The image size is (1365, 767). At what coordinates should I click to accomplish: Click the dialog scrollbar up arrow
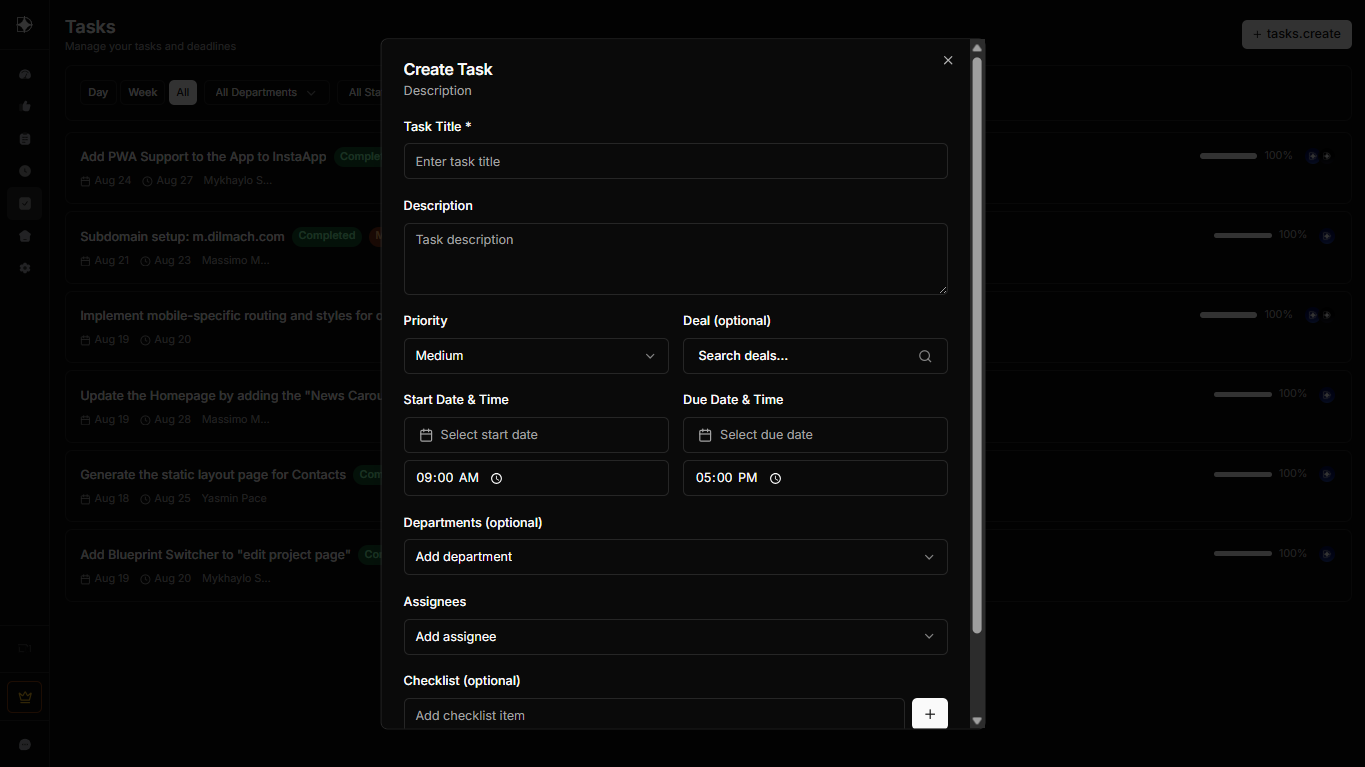pyautogui.click(x=977, y=47)
